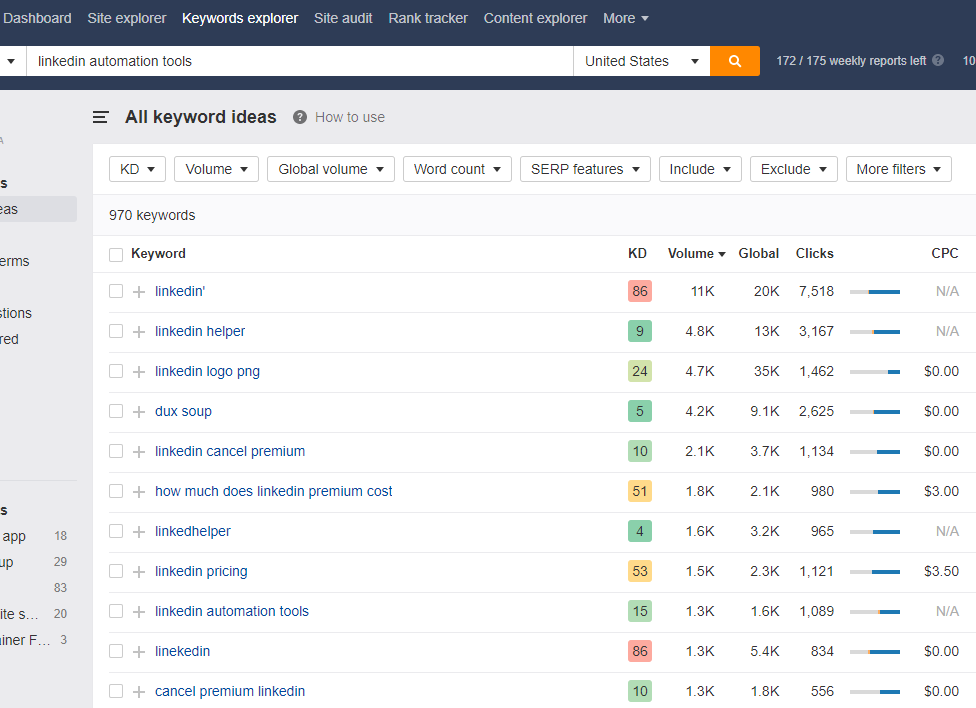
Task: Expand the More menu in top navigation
Action: tap(626, 19)
